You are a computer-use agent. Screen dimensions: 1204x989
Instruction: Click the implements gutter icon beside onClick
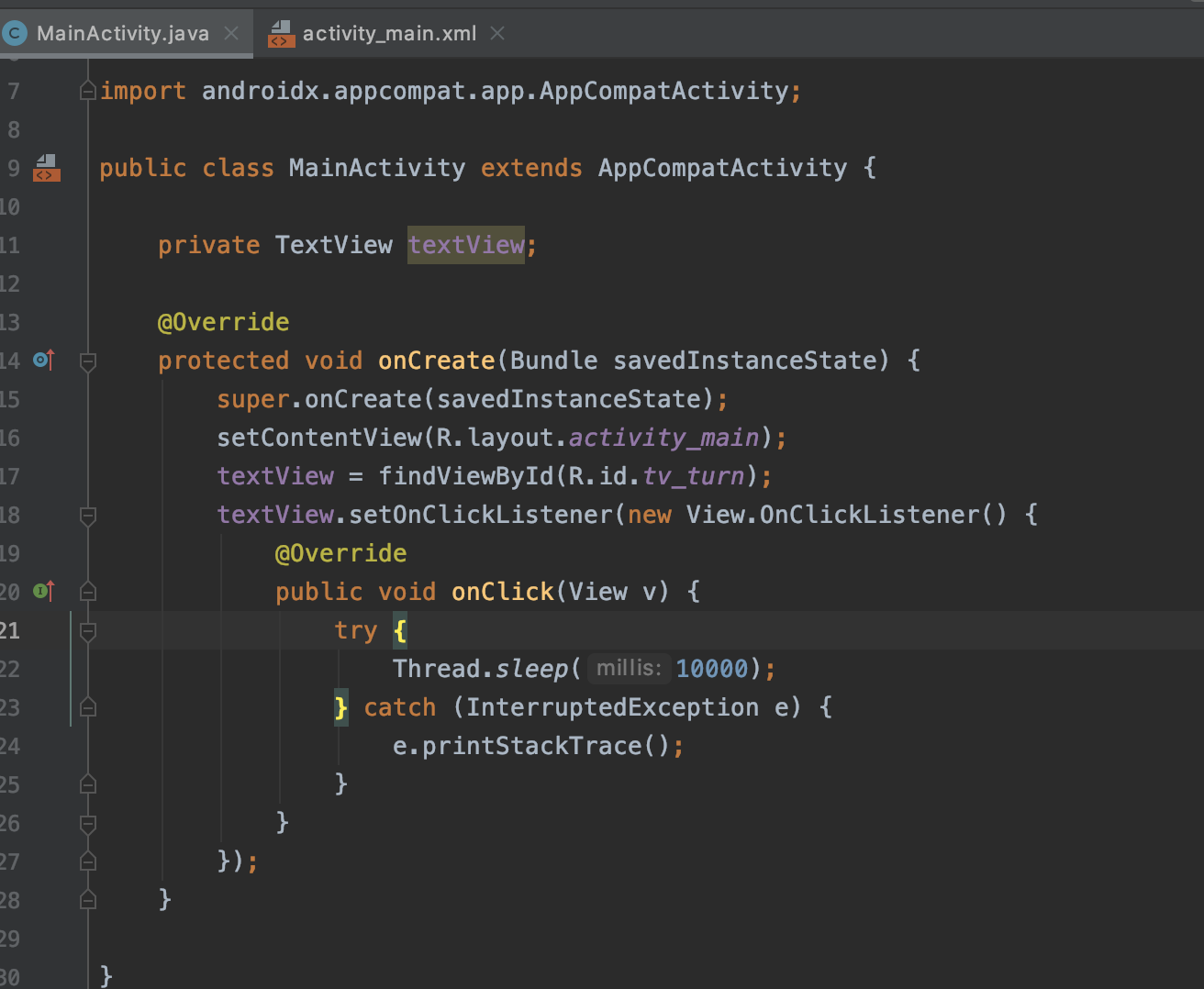pyautogui.click(x=44, y=591)
